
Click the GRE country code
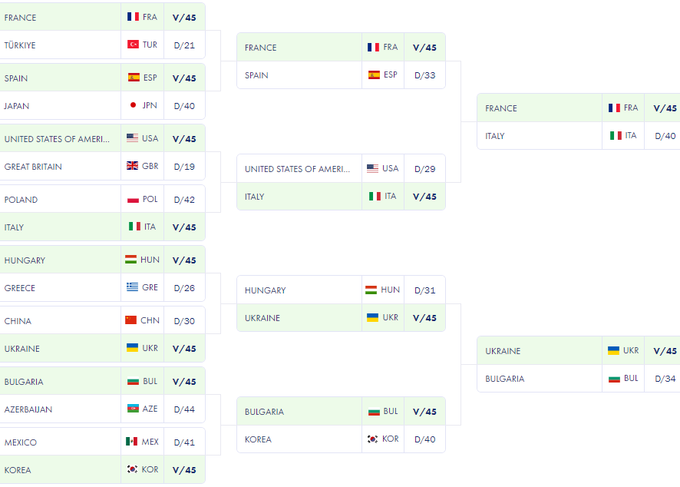coord(150,288)
